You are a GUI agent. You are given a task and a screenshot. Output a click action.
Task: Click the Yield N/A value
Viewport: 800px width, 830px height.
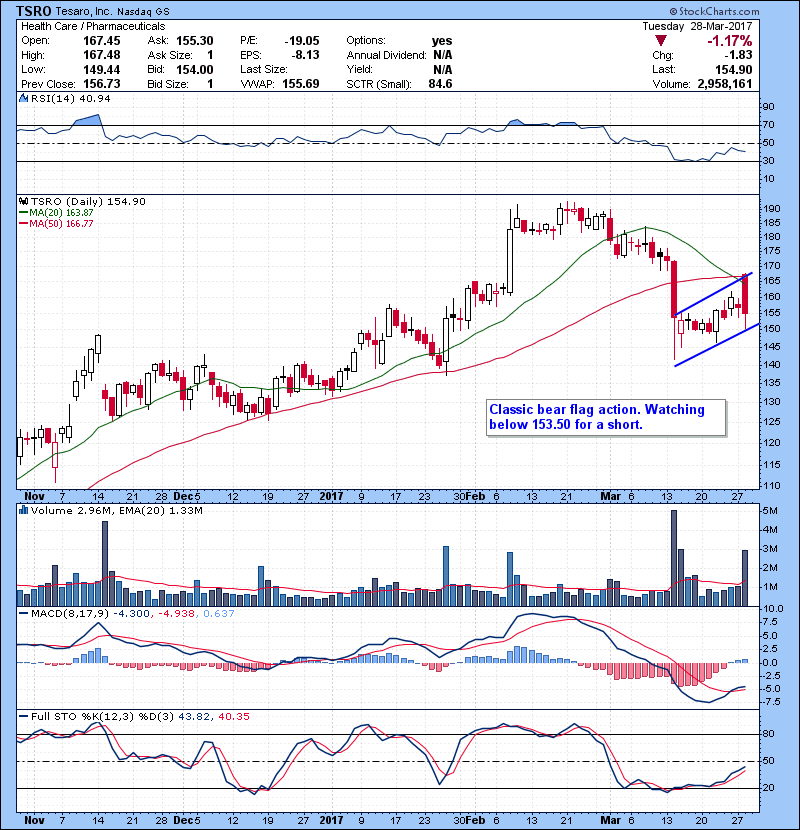click(x=442, y=69)
